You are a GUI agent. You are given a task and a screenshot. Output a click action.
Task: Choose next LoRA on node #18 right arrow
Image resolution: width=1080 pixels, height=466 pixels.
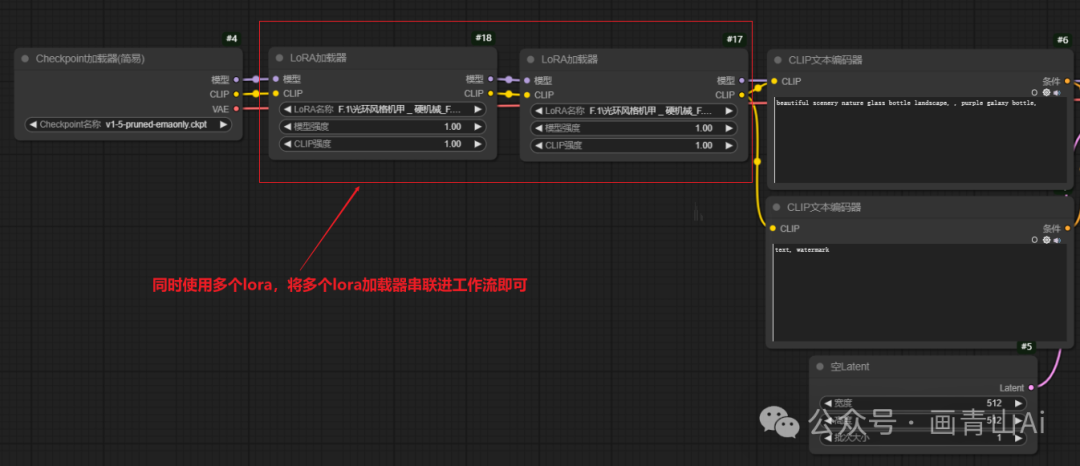point(477,109)
